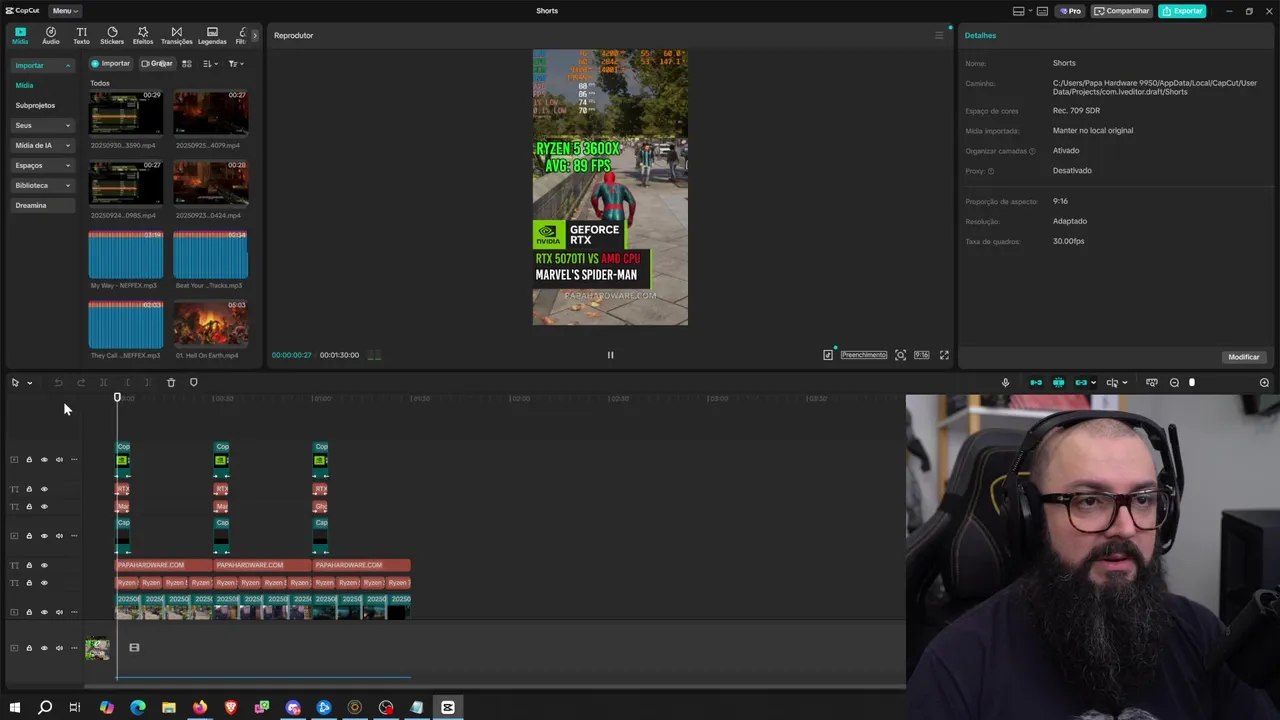
Task: Switch to the Efeitos tab
Action: coord(143,36)
